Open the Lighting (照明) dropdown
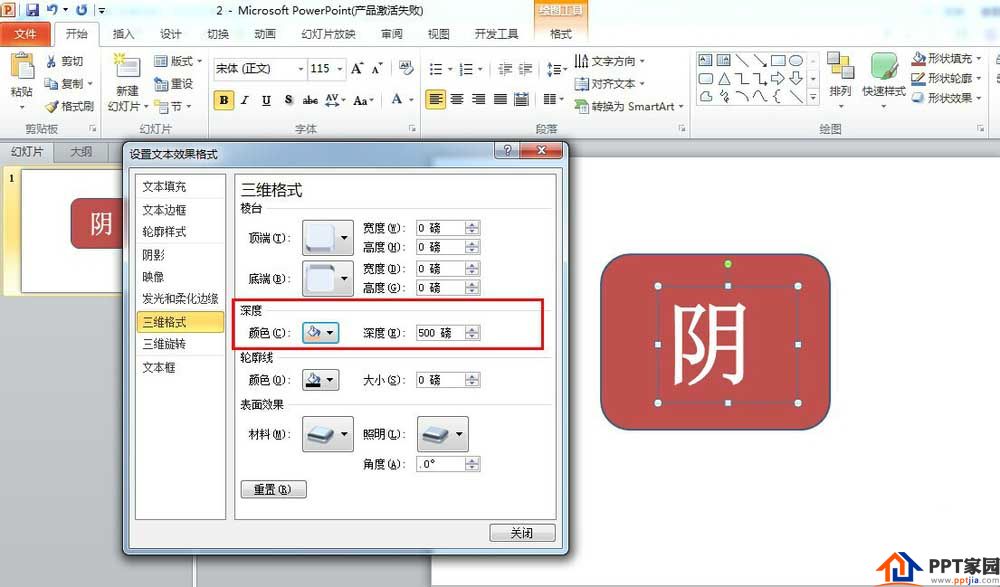1000x587 pixels. point(443,434)
